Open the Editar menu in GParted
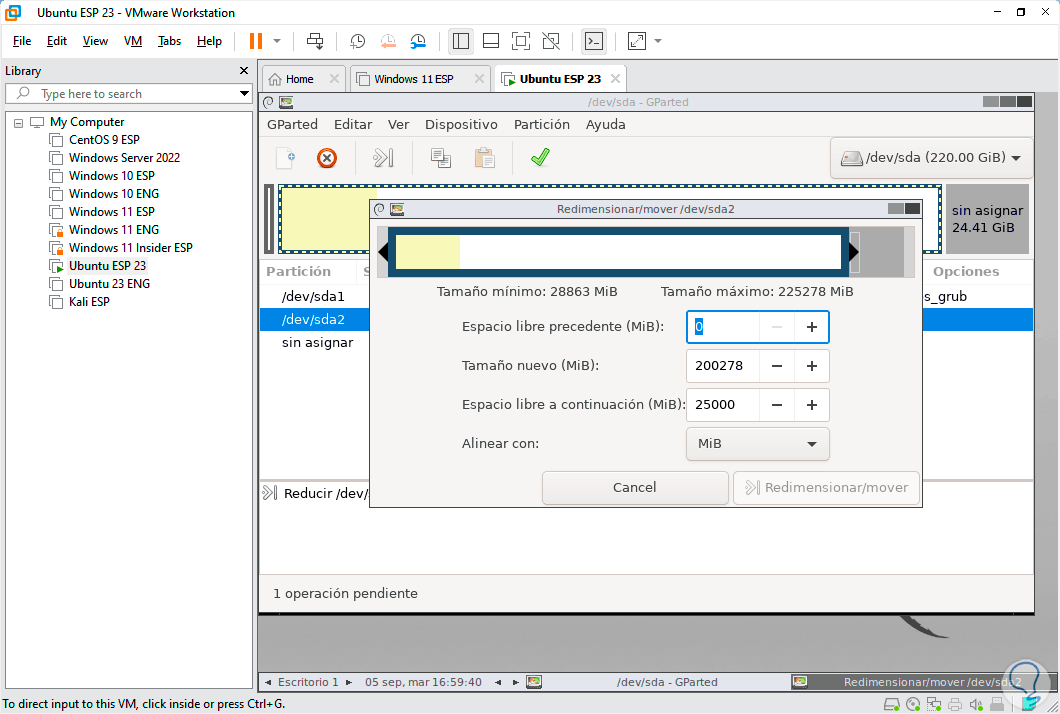Image resolution: width=1060 pixels, height=714 pixels. click(353, 124)
